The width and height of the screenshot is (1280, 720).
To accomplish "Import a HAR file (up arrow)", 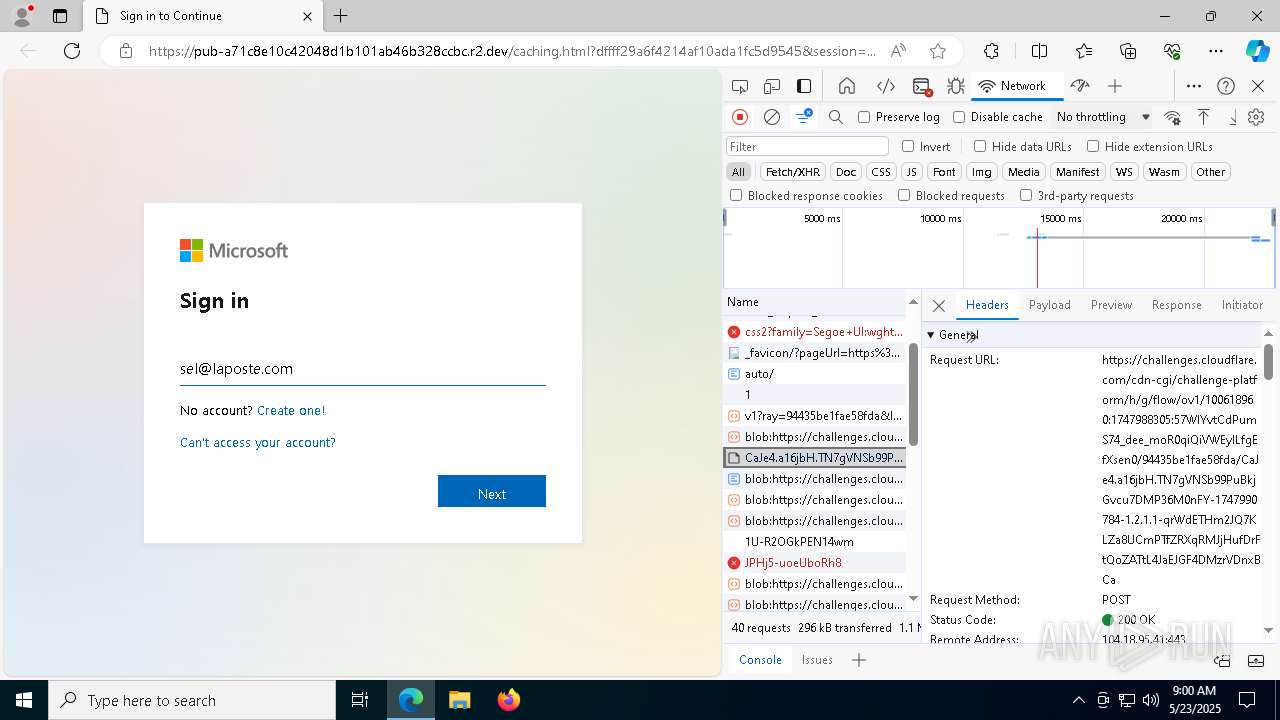I will click(x=1204, y=117).
